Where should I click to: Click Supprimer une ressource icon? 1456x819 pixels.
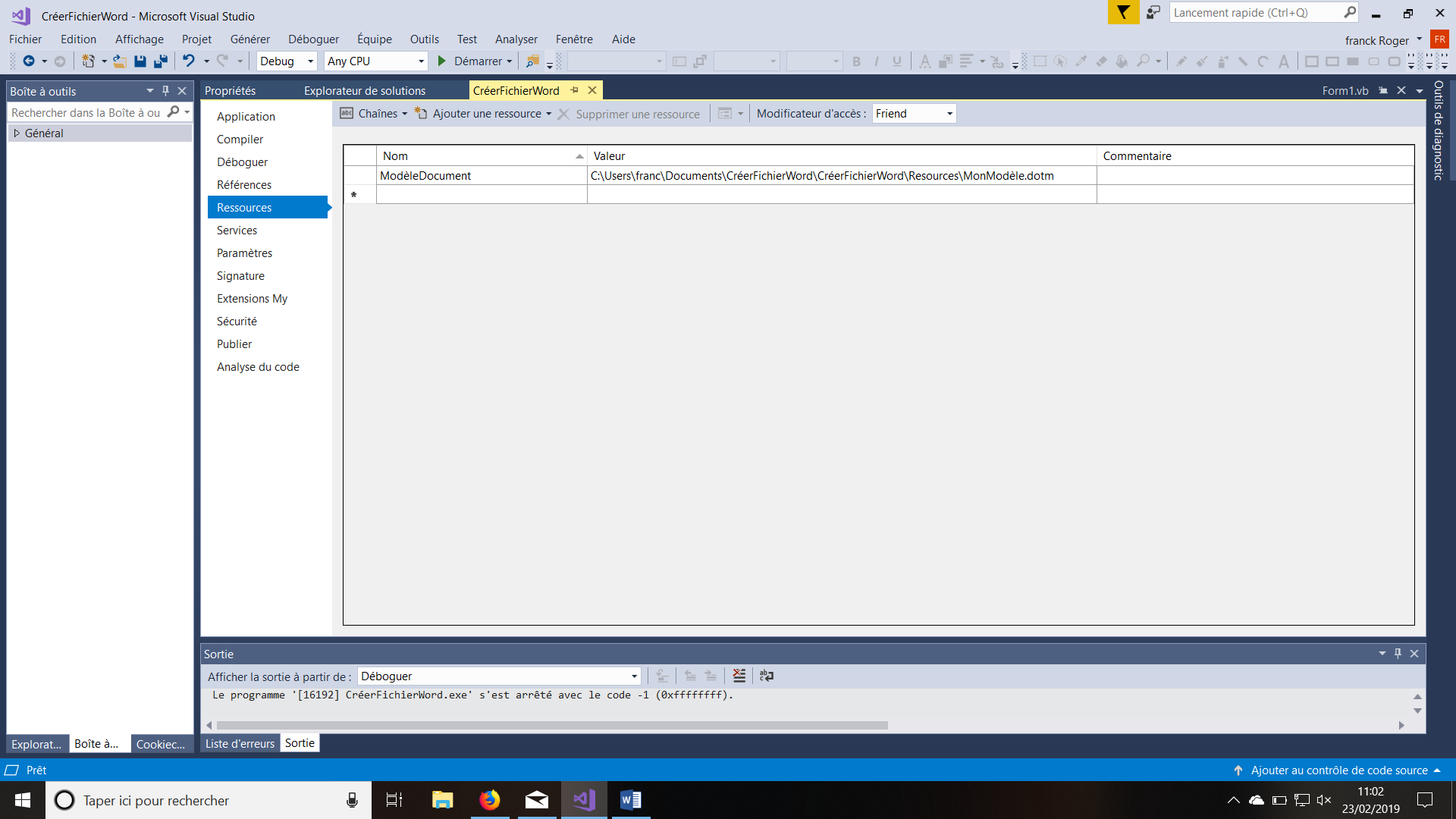[564, 112]
